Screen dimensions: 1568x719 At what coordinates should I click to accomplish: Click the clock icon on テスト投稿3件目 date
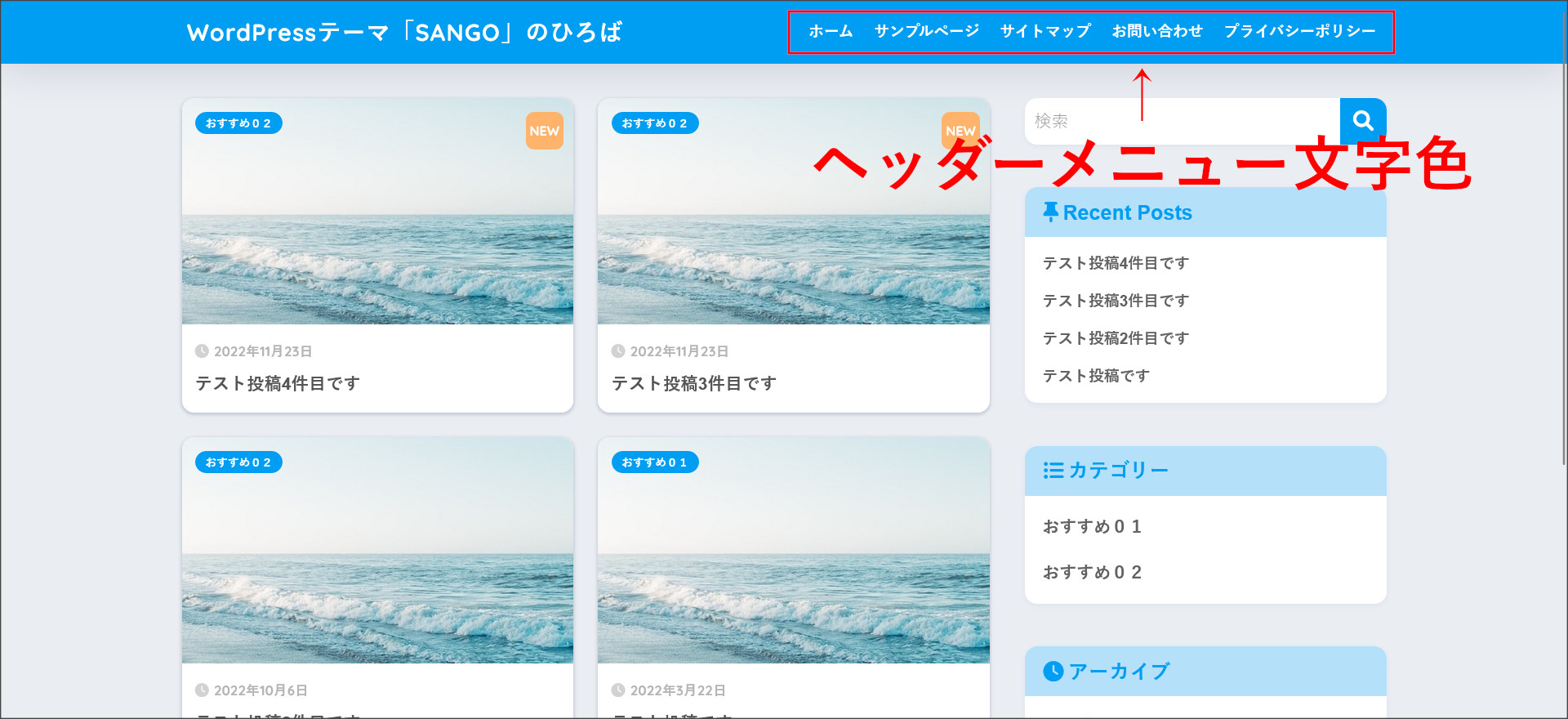(618, 351)
